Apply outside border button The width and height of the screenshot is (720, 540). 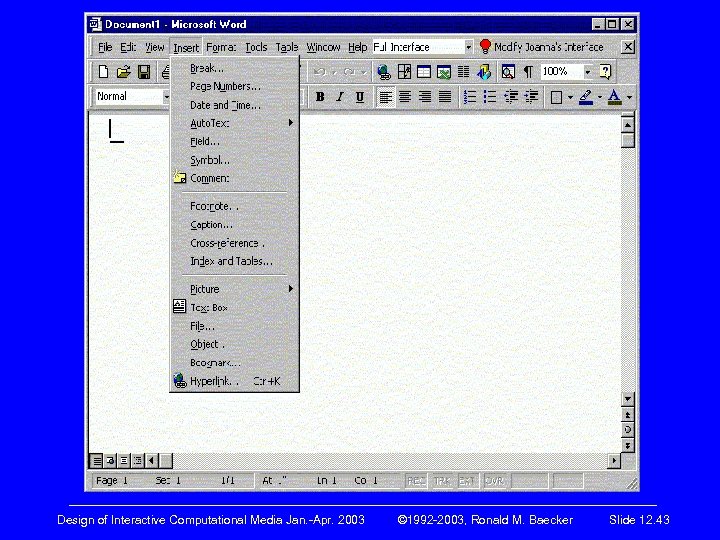(x=556, y=97)
